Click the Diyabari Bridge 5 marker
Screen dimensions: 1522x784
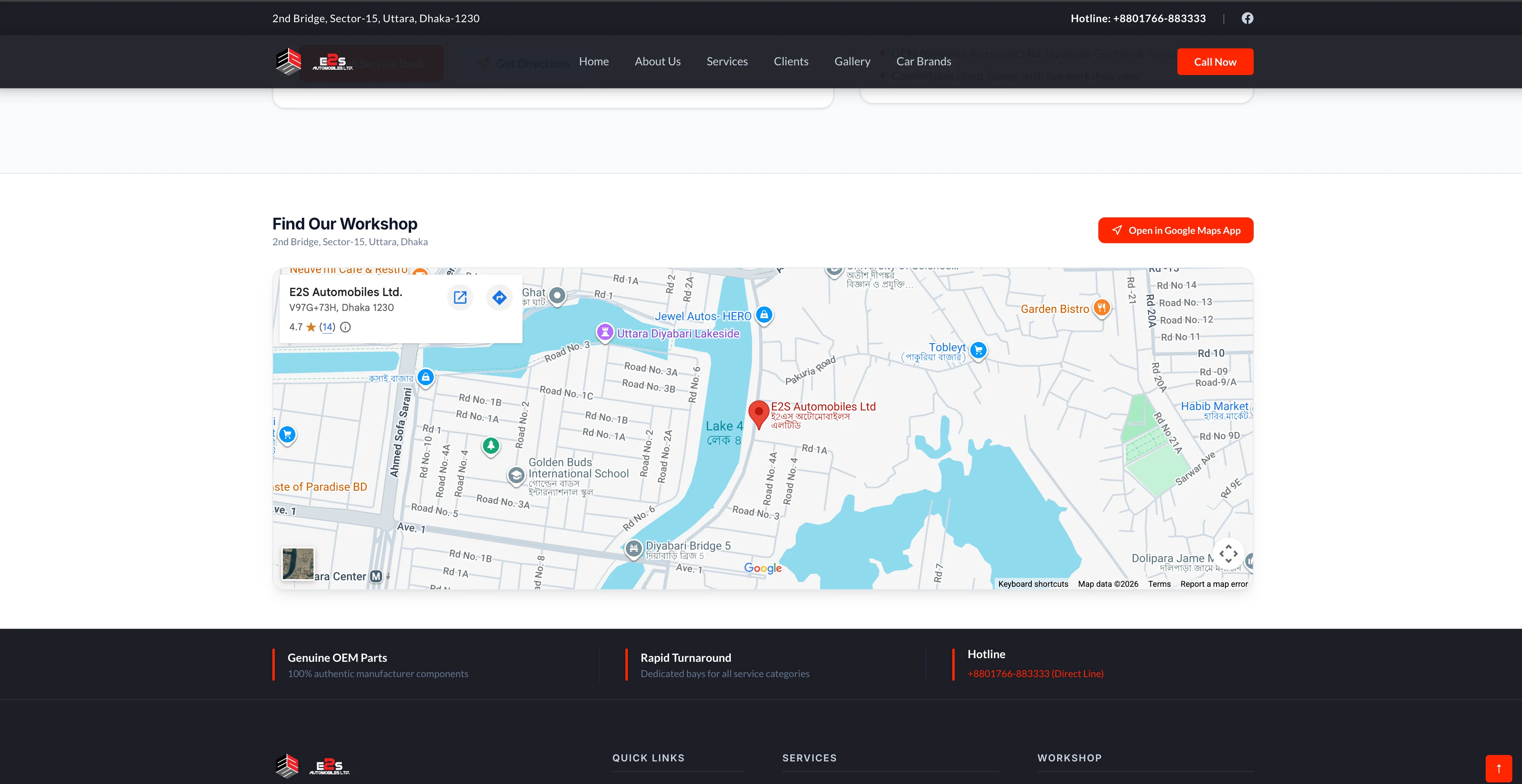point(633,549)
